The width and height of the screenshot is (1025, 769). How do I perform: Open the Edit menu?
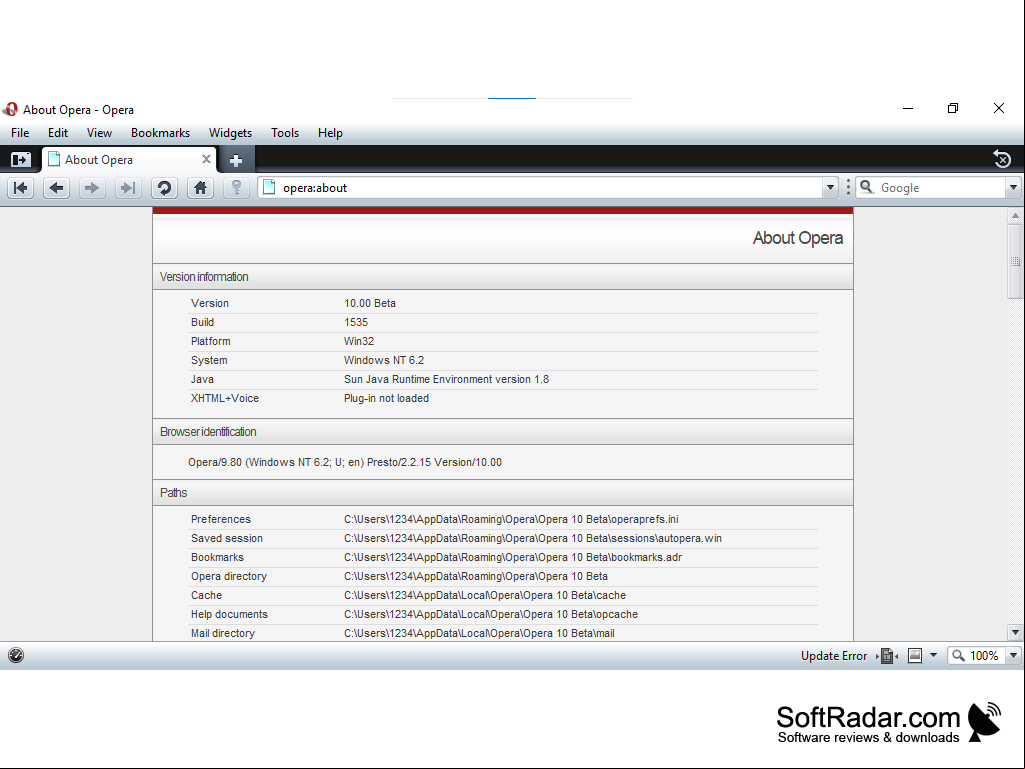[58, 133]
